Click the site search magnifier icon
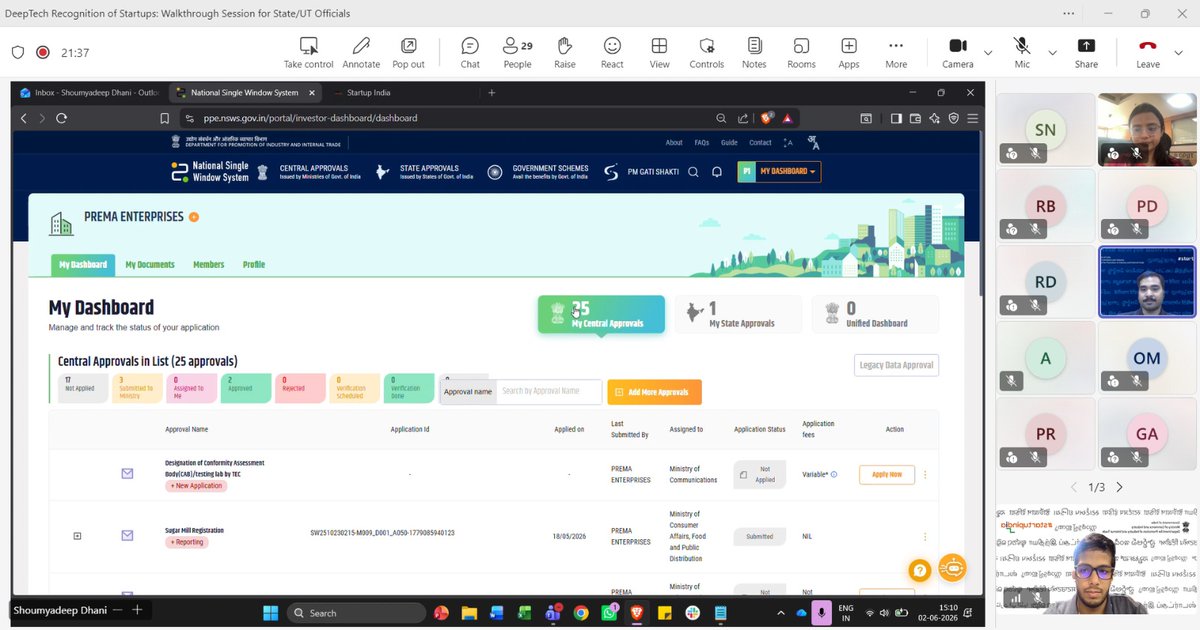1200x630 pixels. (x=695, y=172)
